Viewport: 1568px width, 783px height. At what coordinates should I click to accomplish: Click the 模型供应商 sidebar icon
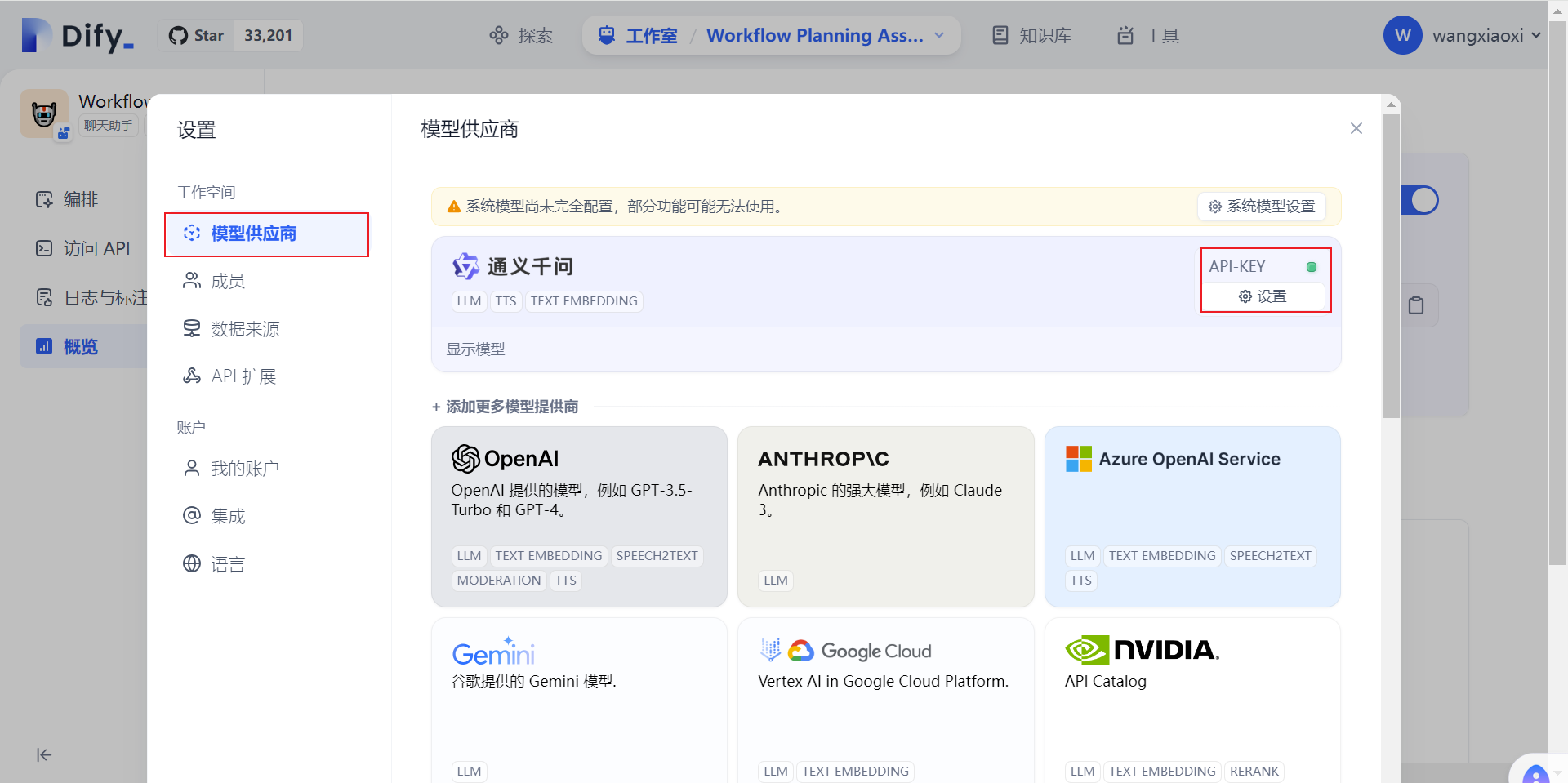click(x=192, y=234)
